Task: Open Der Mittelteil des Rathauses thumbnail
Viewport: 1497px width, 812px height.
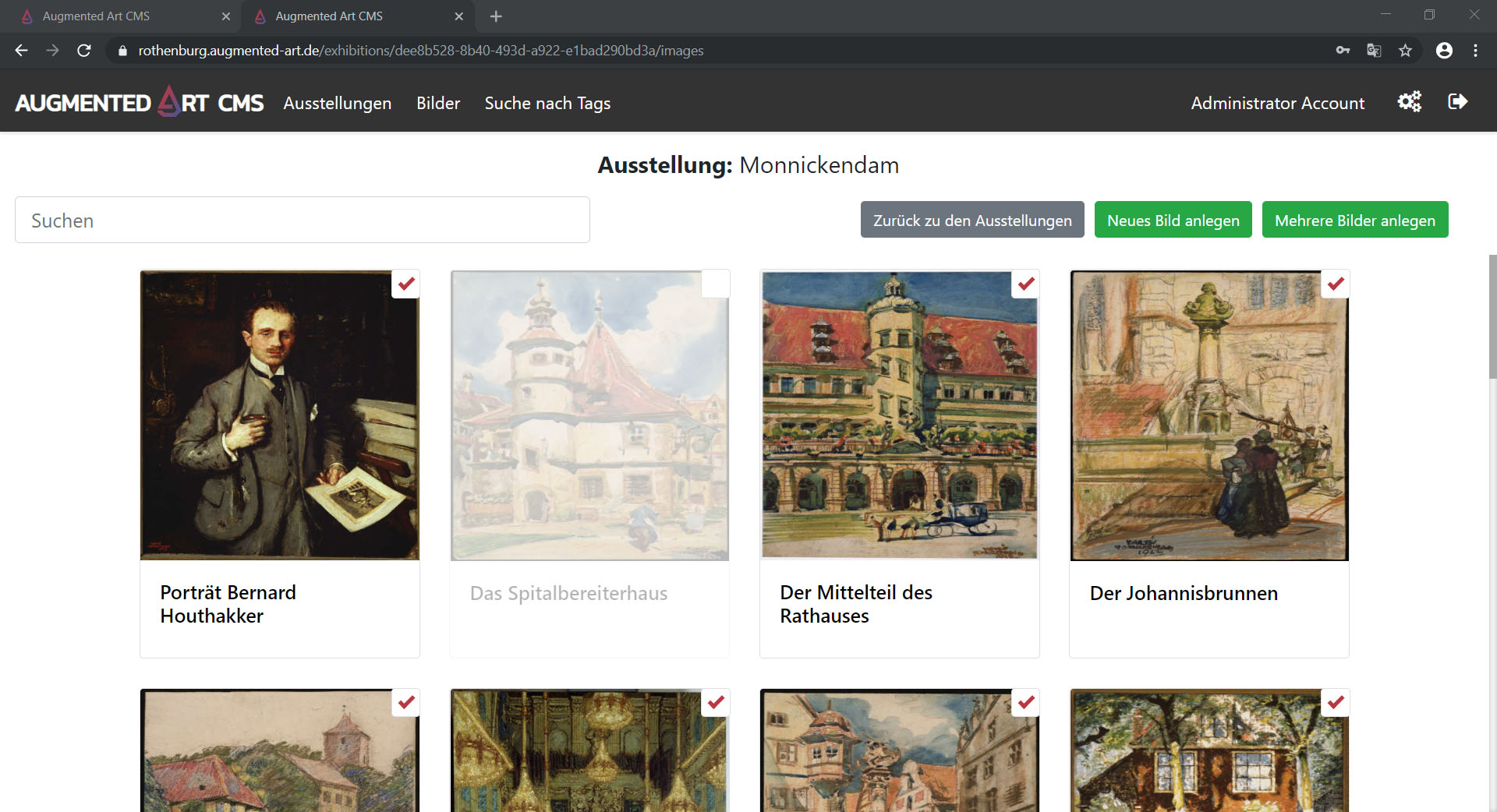Action: tap(899, 415)
